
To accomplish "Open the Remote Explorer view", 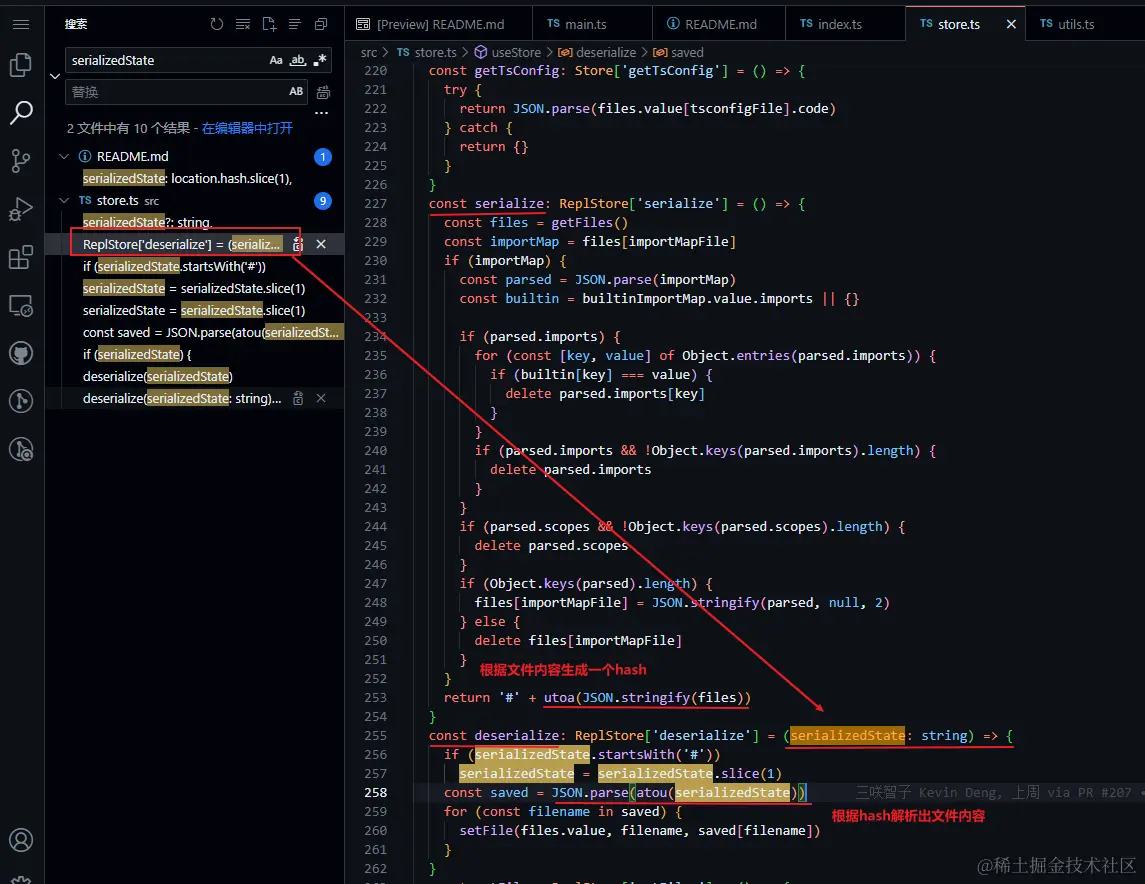I will (x=21, y=305).
